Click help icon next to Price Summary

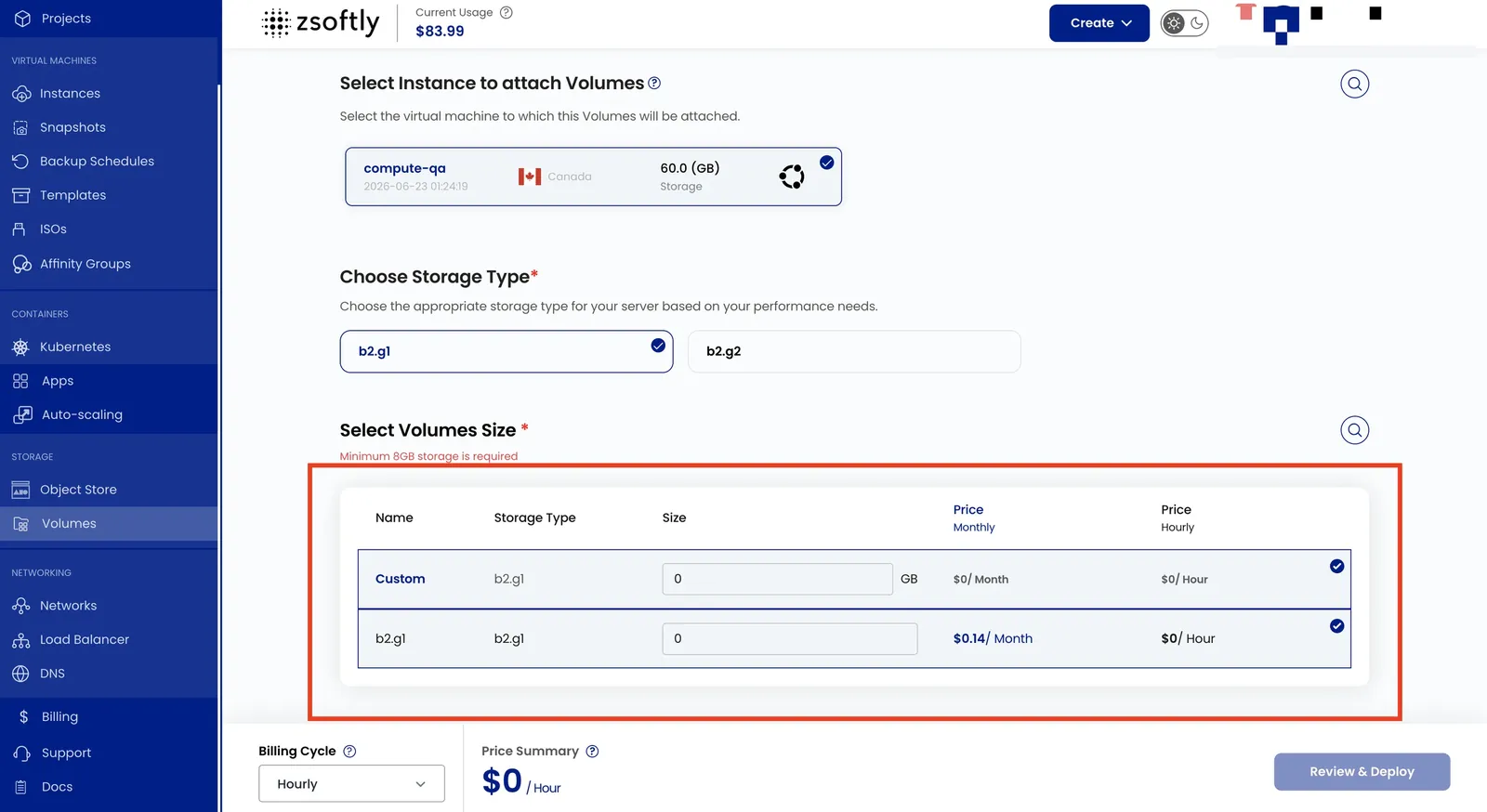[592, 752]
